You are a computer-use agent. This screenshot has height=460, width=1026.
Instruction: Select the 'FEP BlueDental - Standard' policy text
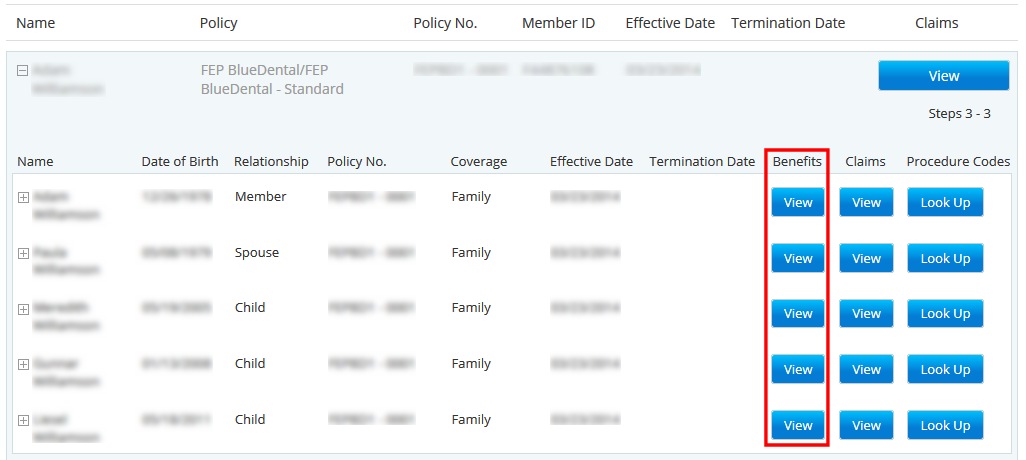point(272,79)
